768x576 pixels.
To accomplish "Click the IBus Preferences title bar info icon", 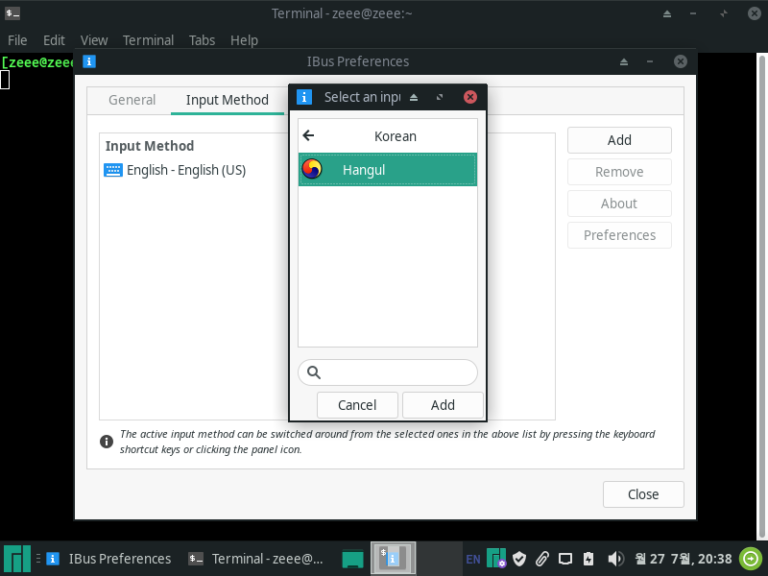I will pos(89,62).
